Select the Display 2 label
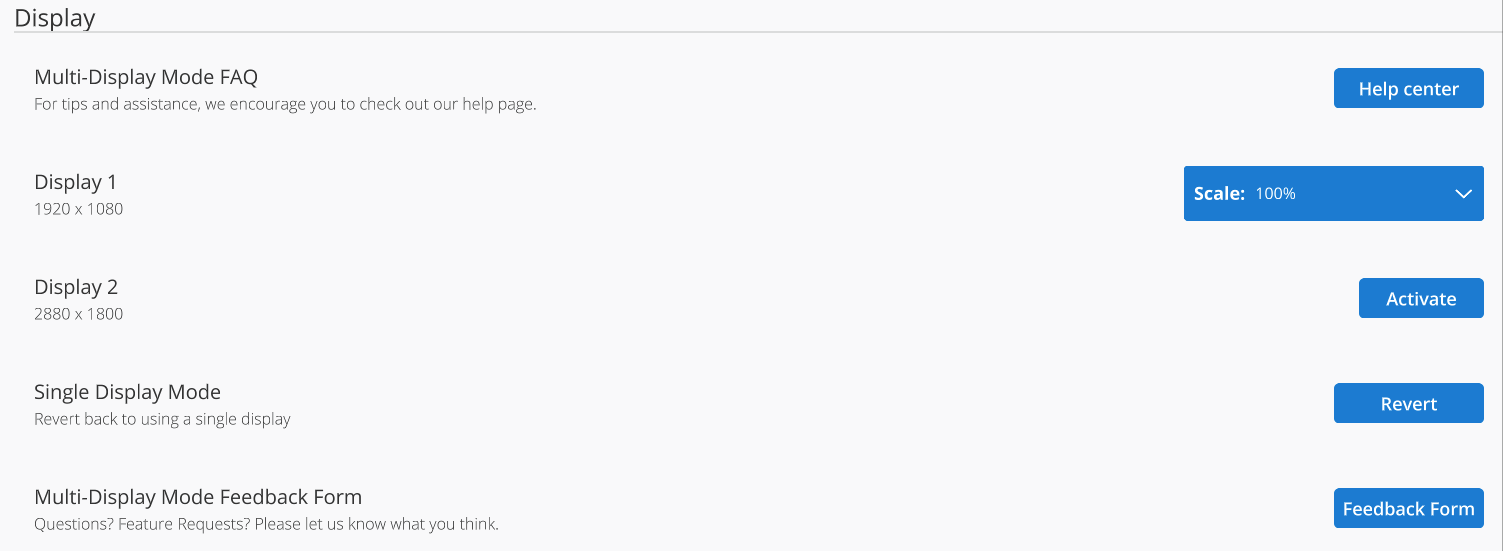The width and height of the screenshot is (1503, 551). 76,287
